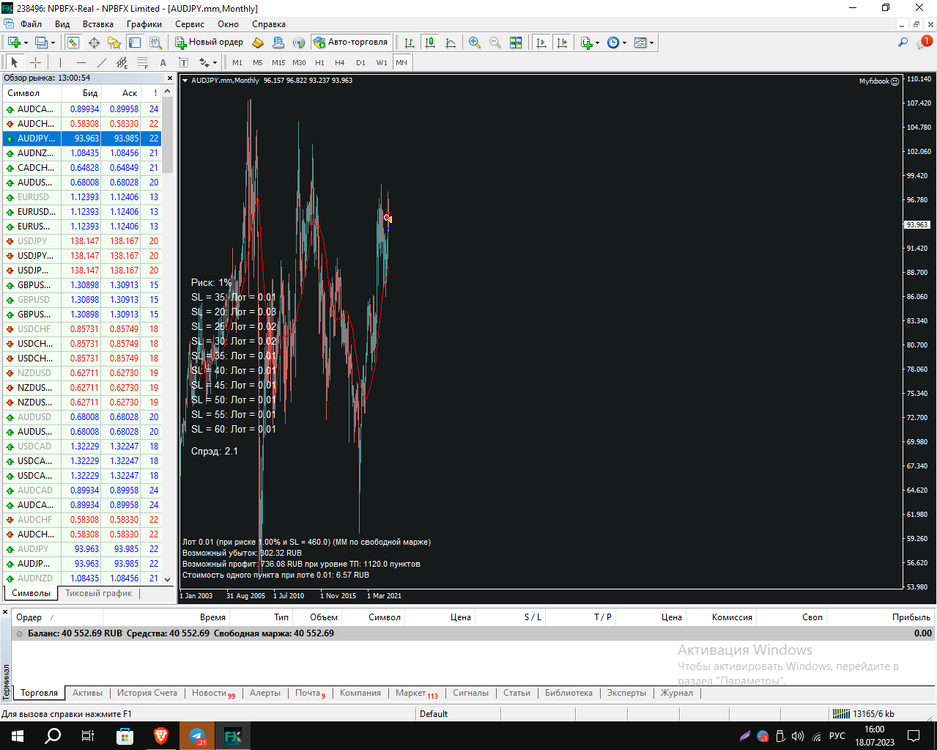Switch to История Счета tab
Viewport: 937px width, 750px height.
pos(147,693)
